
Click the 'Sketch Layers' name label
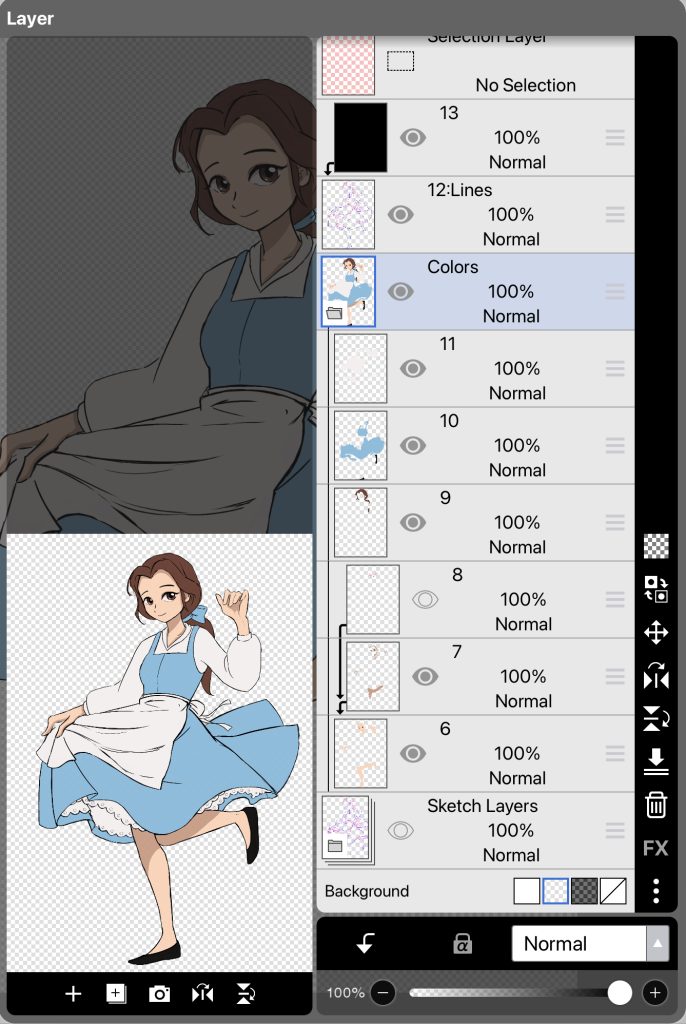pyautogui.click(x=482, y=806)
